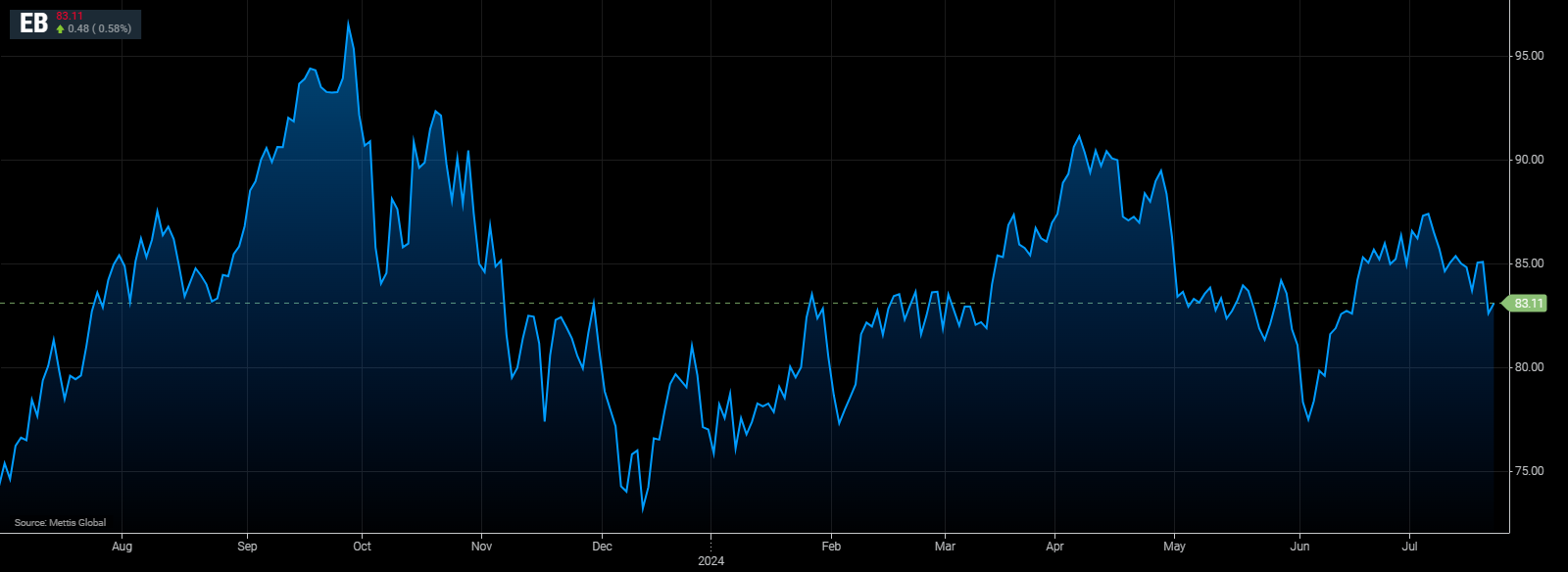The width and height of the screenshot is (1568, 572).
Task: Click the Mar label on time axis
Action: click(x=945, y=547)
